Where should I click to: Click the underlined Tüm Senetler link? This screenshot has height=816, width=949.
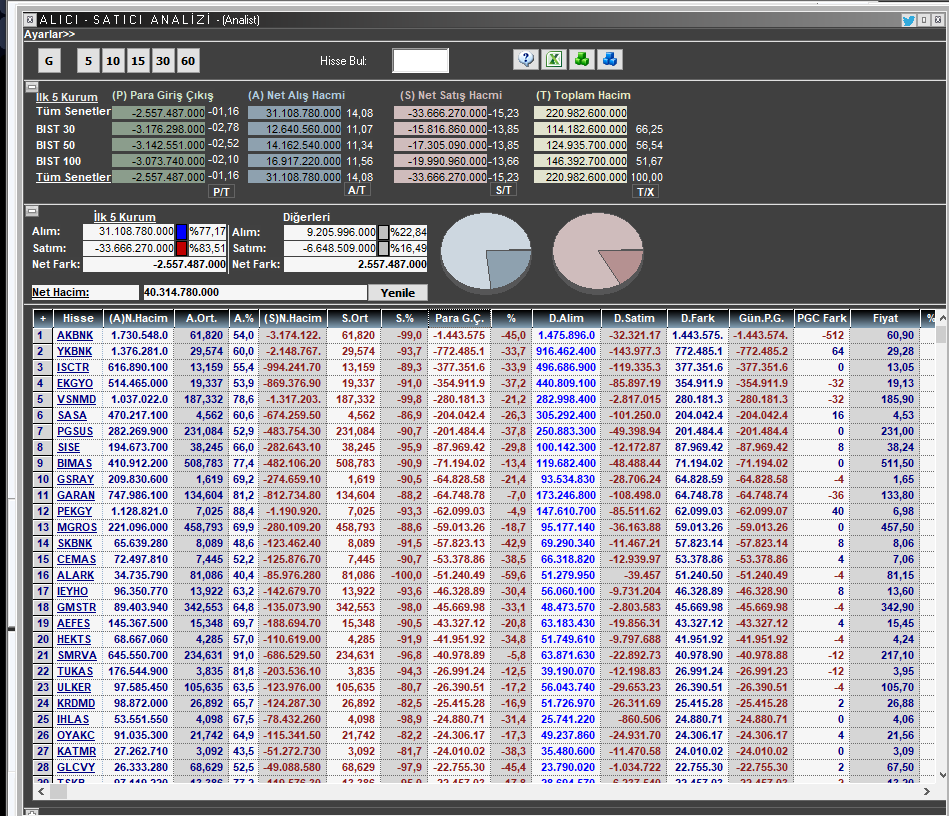tap(73, 177)
